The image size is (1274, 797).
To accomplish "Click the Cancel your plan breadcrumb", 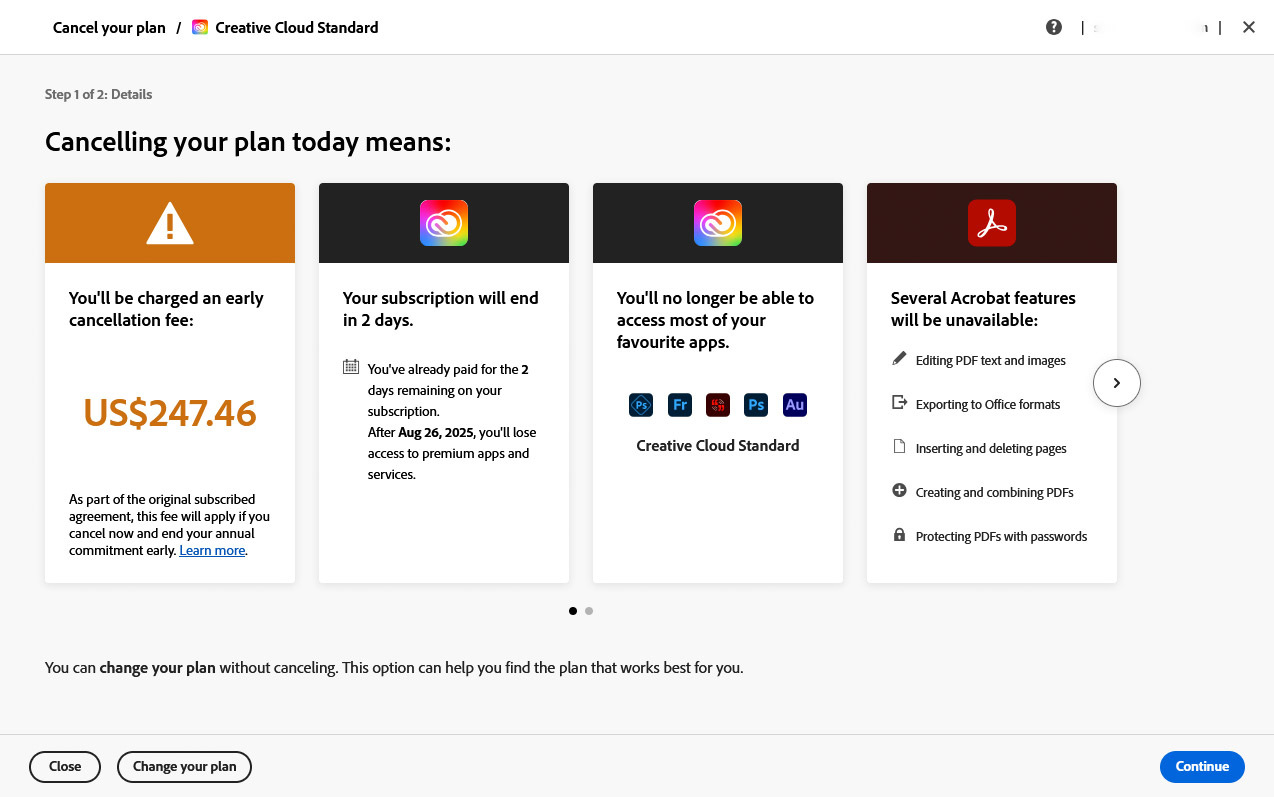I will click(109, 28).
